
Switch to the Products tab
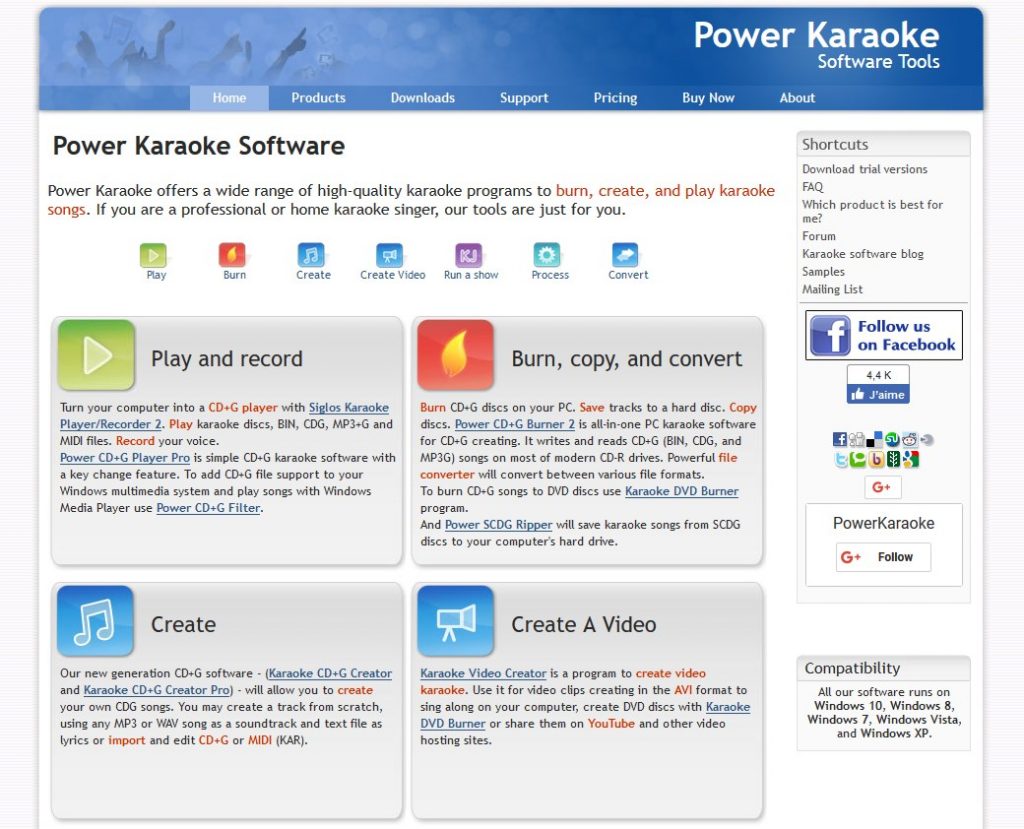click(318, 98)
